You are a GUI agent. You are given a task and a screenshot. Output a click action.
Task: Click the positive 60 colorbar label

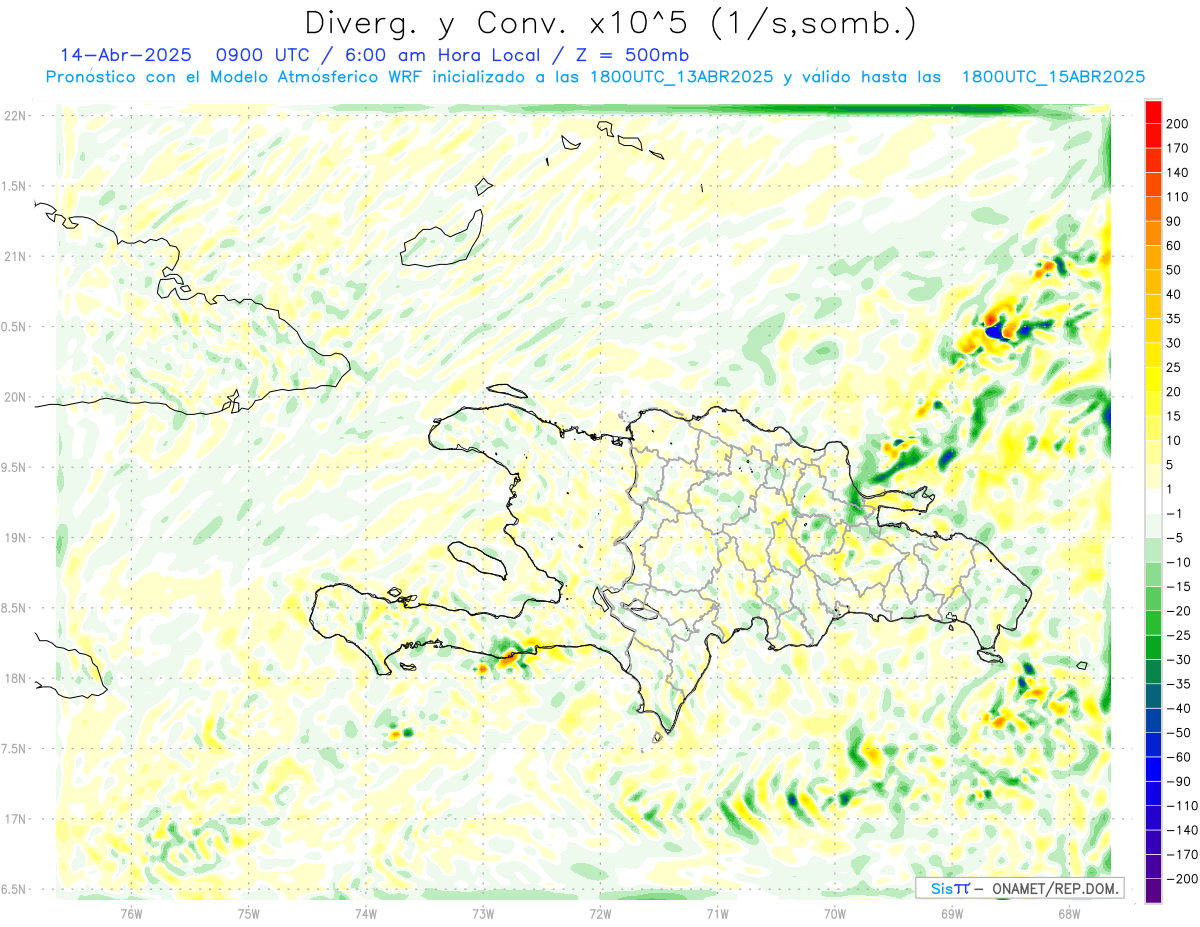pos(1174,246)
